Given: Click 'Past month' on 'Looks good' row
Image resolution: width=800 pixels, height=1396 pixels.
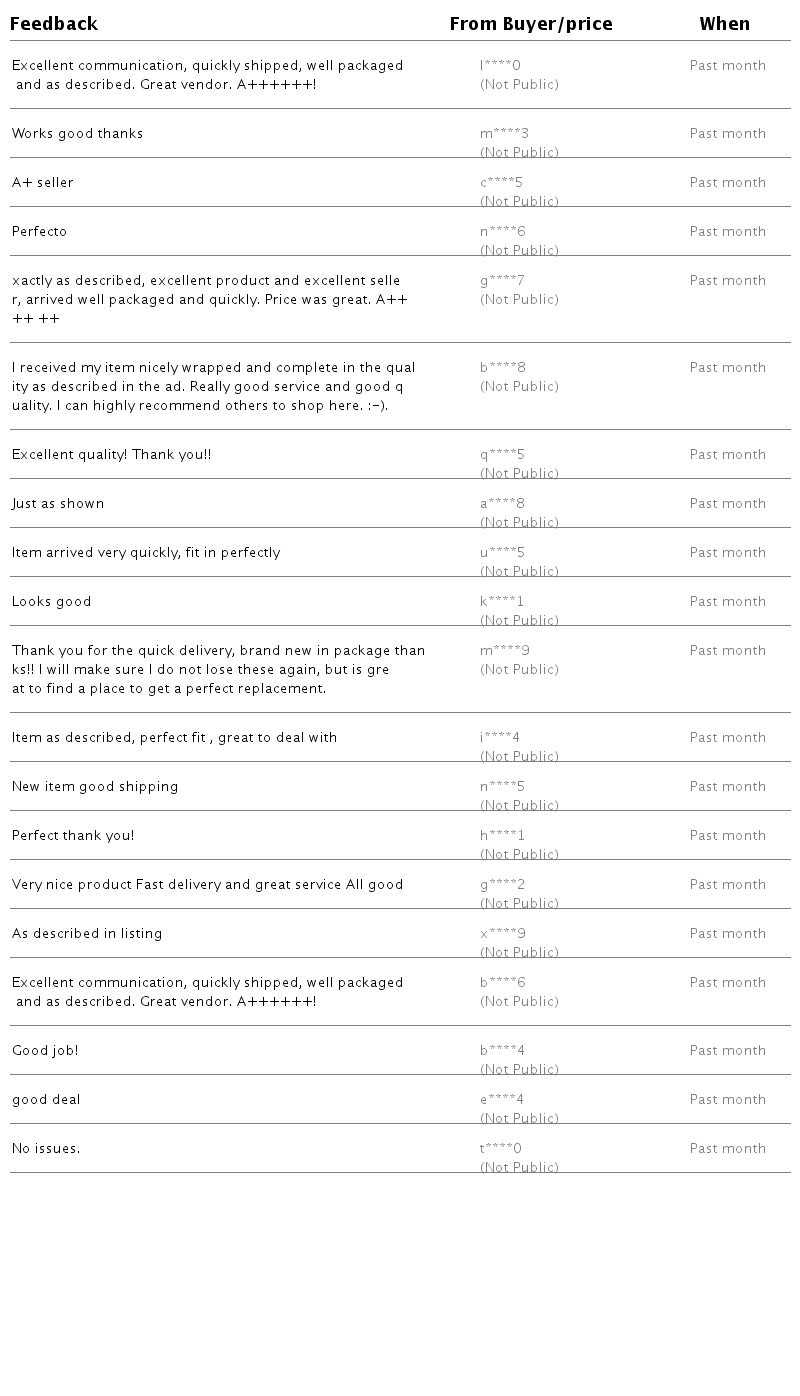Looking at the screenshot, I should tap(727, 602).
